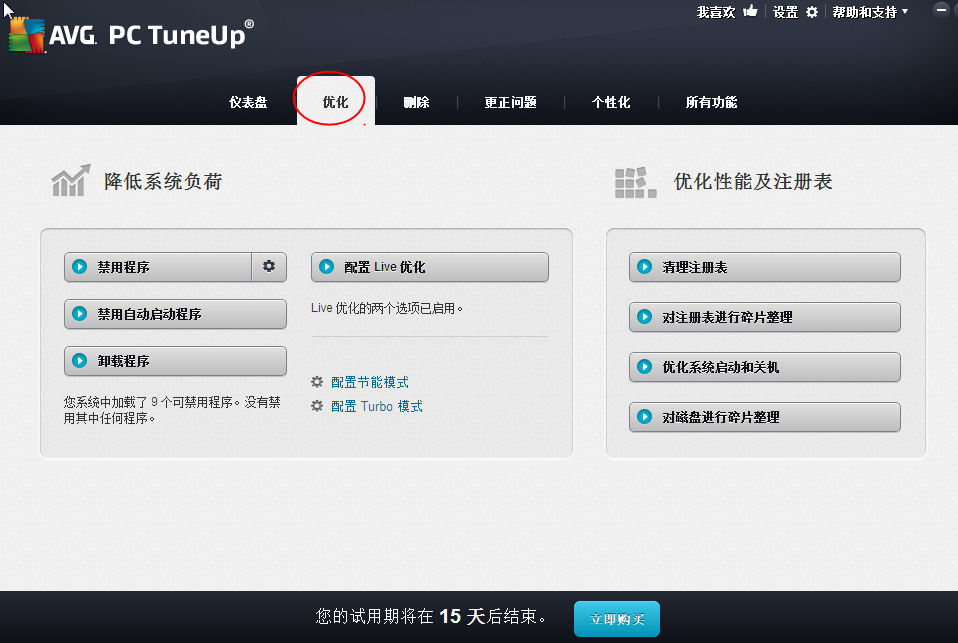
Task: Click the 我喜欢 text link
Action: click(716, 12)
